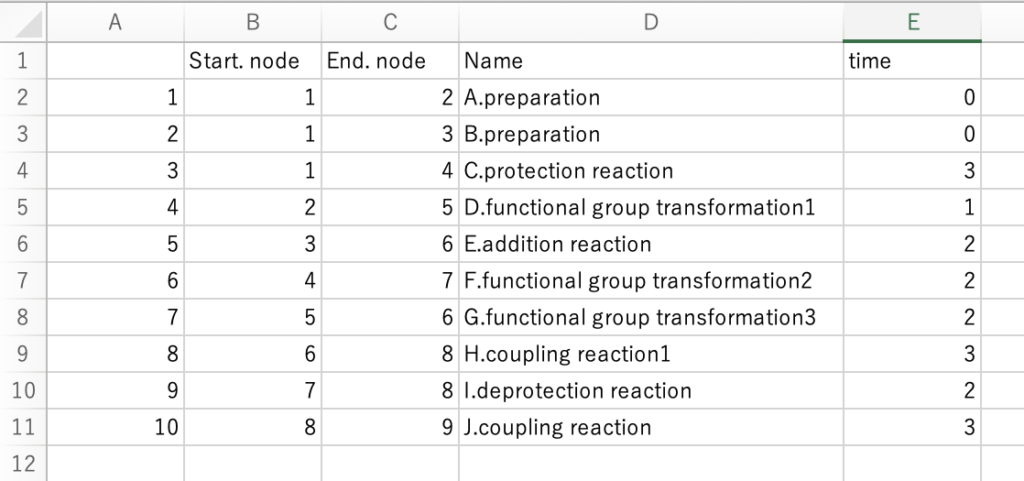Viewport: 1024px width, 481px height.
Task: Select the highlighted column E header
Action: point(912,24)
